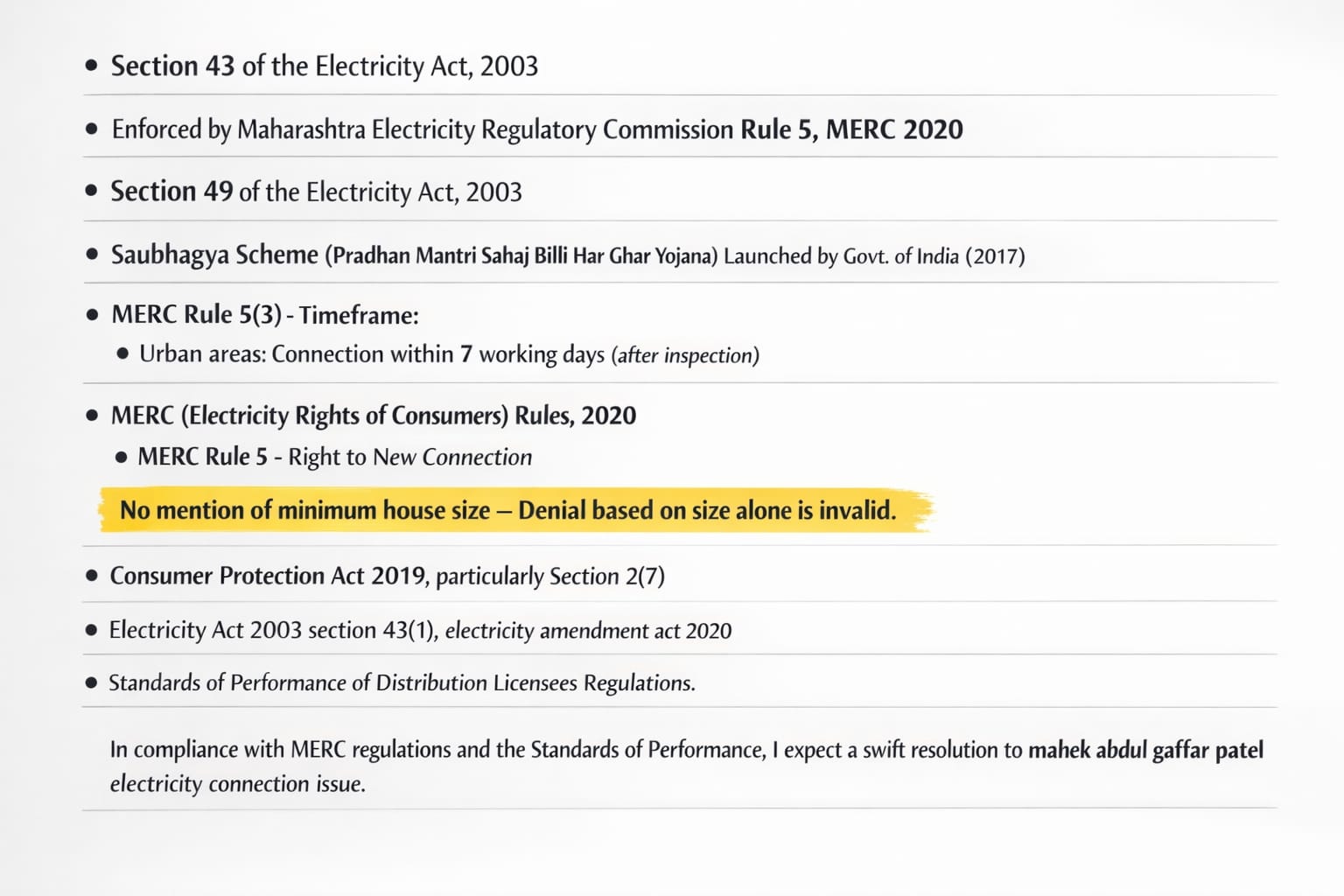The width and height of the screenshot is (1344, 896).
Task: Click the 'Section 43' bold heading text
Action: coord(172,66)
